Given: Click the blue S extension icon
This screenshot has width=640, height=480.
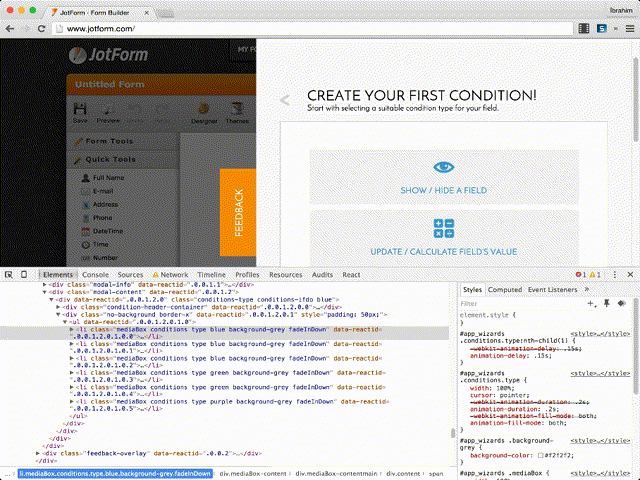Looking at the screenshot, I should [602, 29].
